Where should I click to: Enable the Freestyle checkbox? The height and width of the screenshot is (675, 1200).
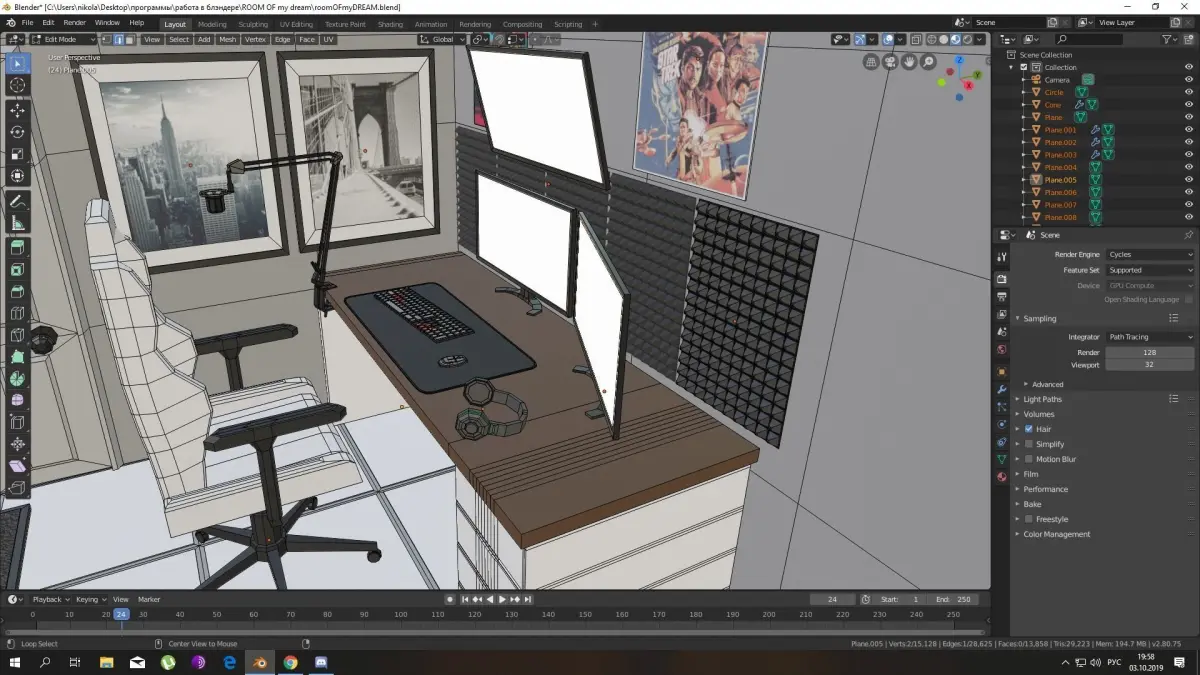coord(1028,519)
